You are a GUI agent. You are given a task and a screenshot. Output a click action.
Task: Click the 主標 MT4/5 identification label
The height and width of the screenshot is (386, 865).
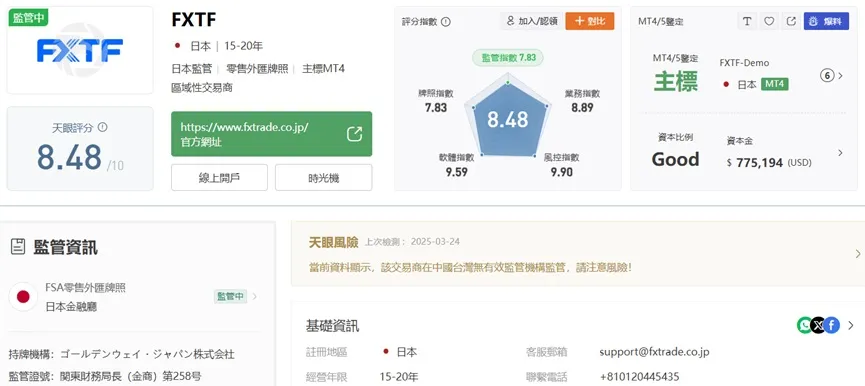tap(676, 81)
